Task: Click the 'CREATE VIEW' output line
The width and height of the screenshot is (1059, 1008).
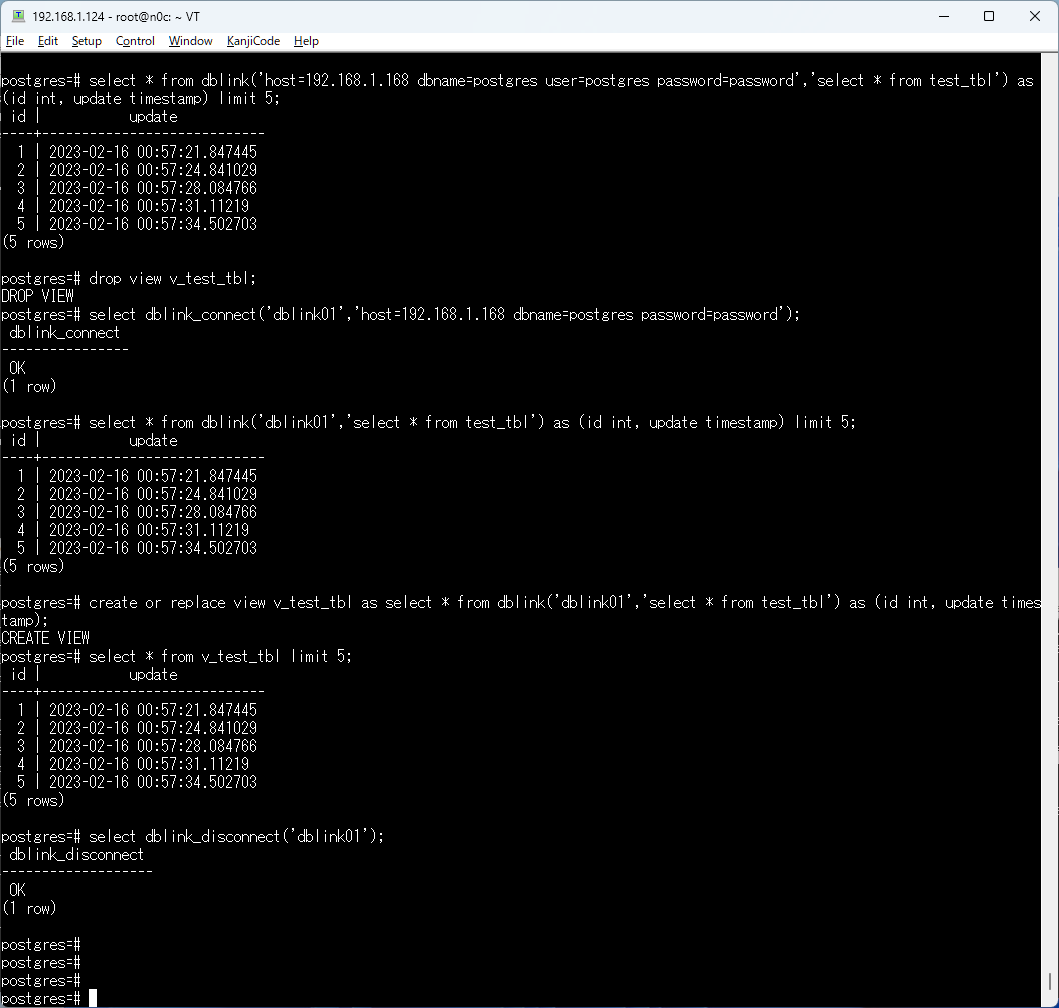Action: pyautogui.click(x=46, y=638)
